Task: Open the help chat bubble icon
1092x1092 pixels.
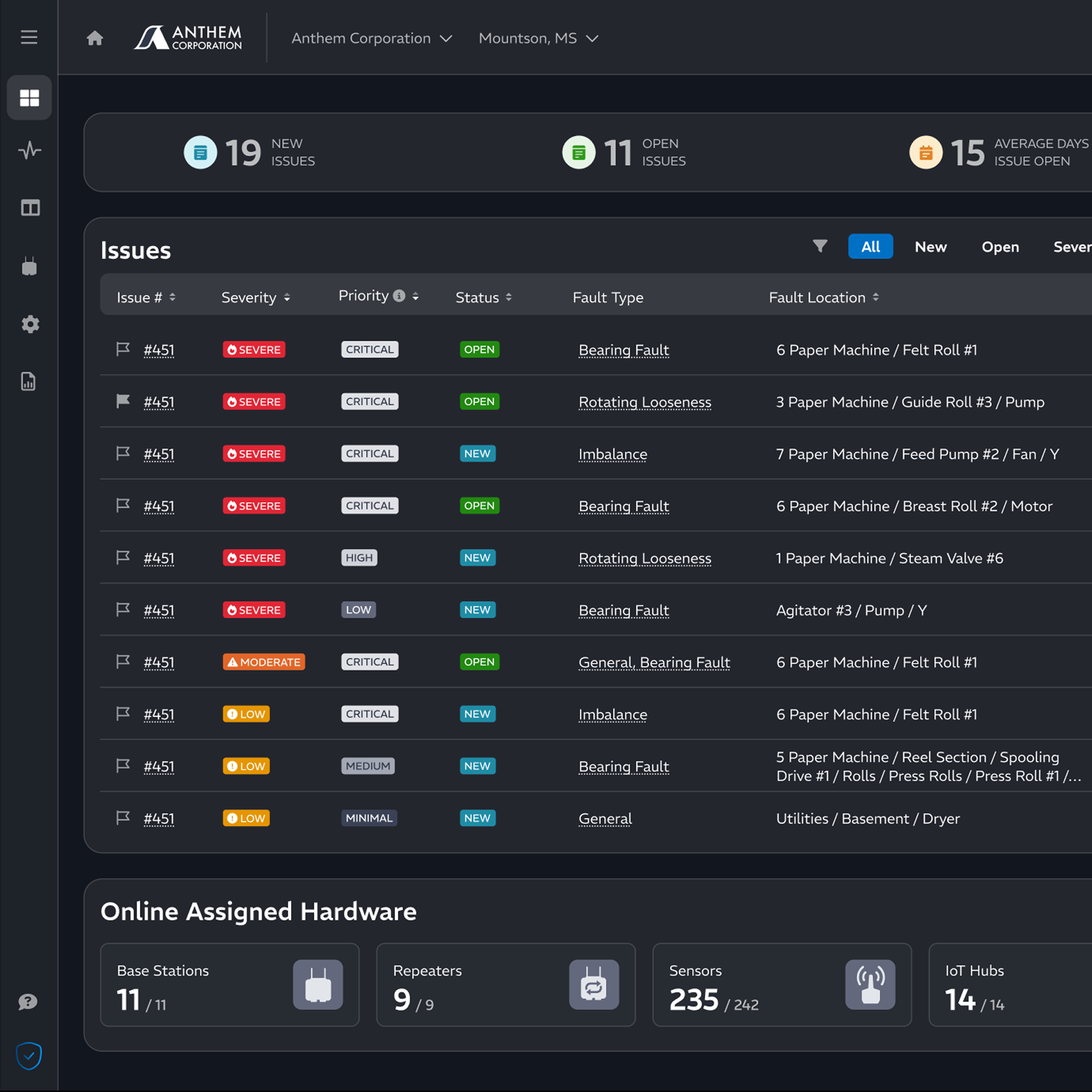Action: (x=28, y=1002)
